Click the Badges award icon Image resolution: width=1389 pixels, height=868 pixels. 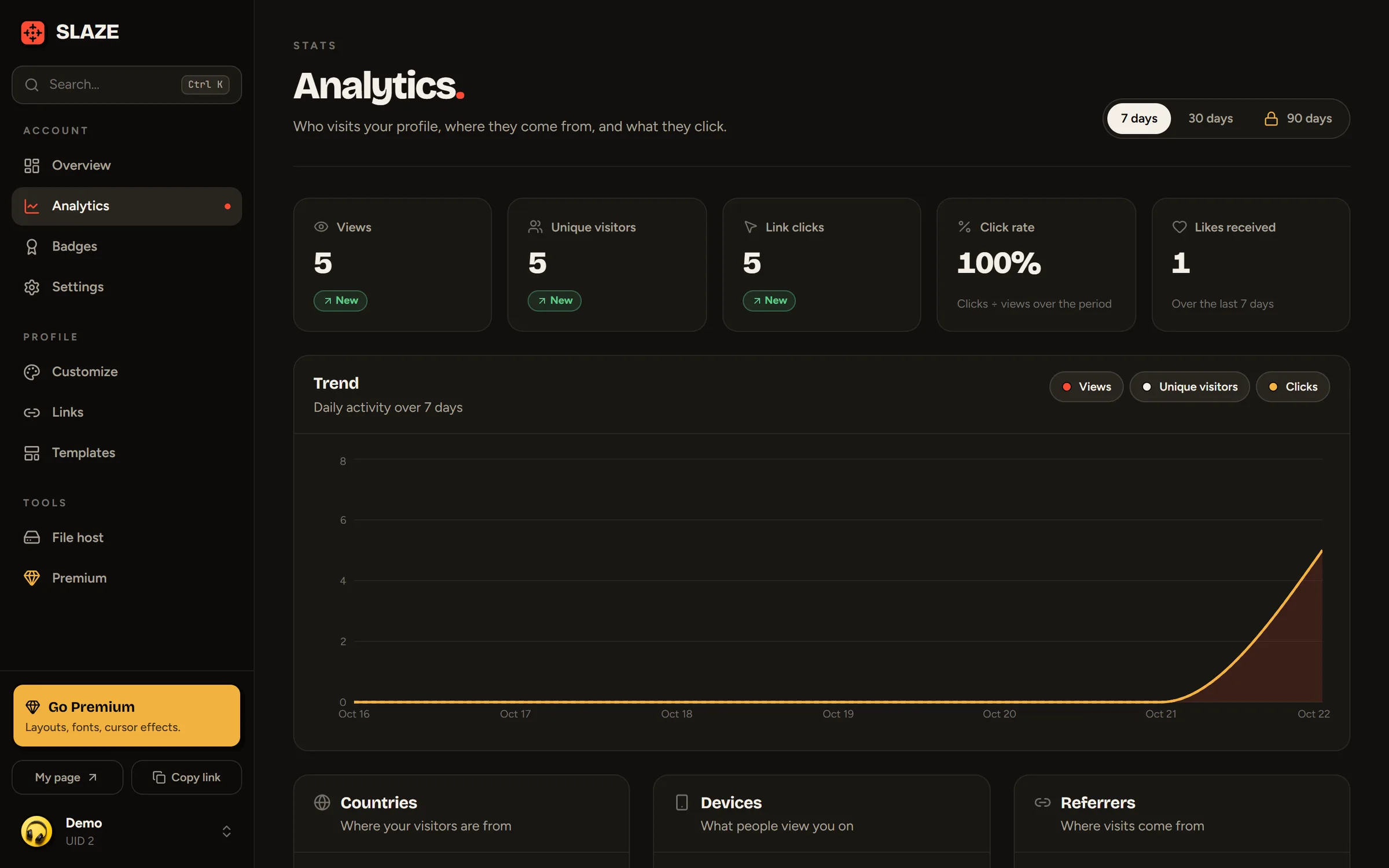click(x=32, y=247)
